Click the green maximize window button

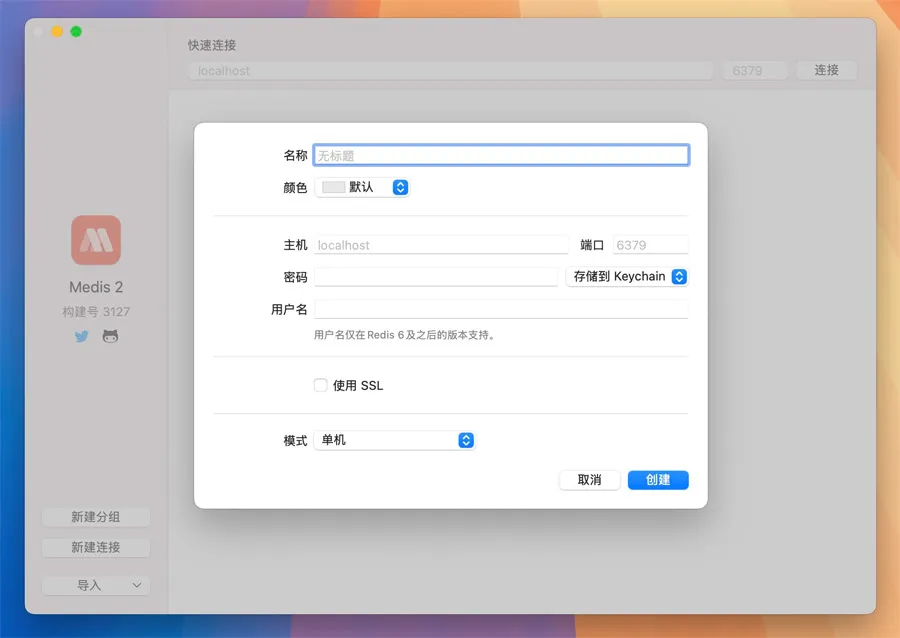pyautogui.click(x=76, y=31)
